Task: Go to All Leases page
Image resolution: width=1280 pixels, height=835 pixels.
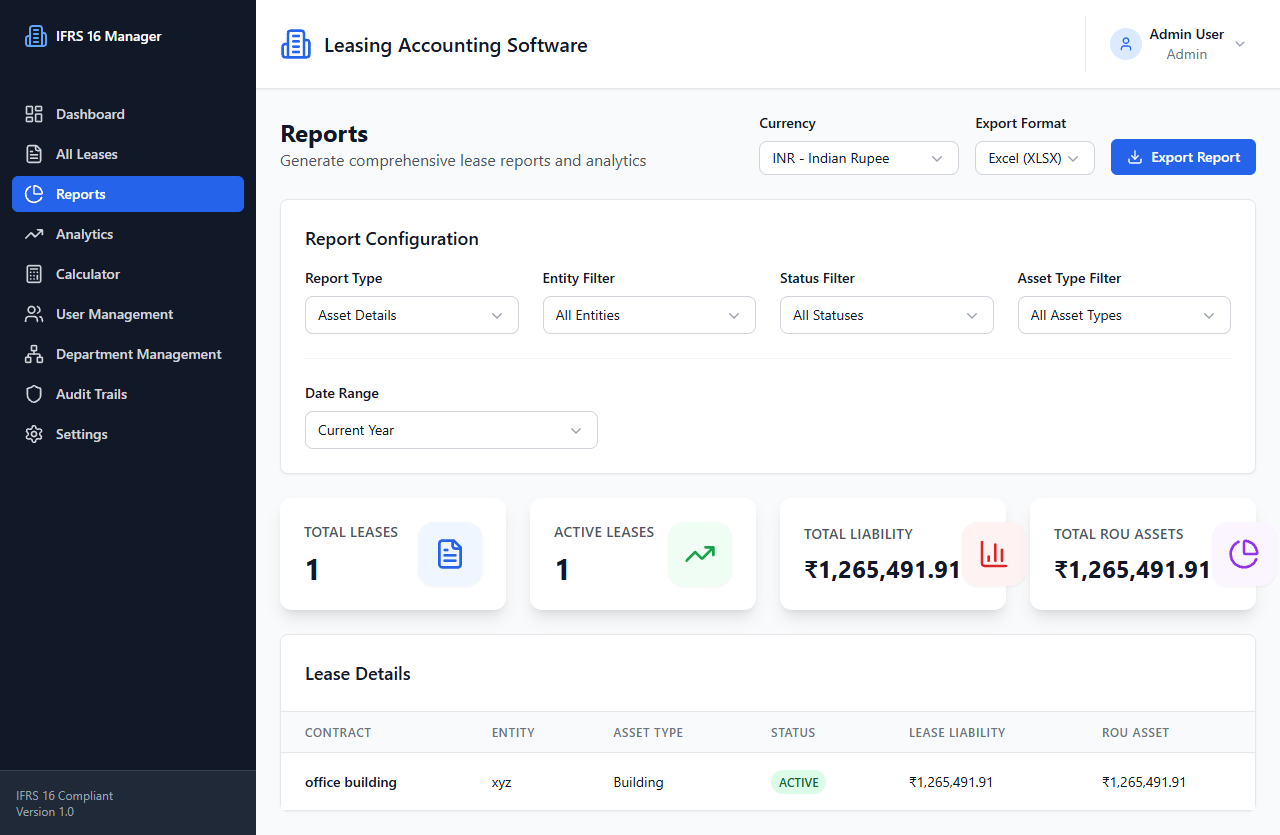Action: tap(128, 154)
